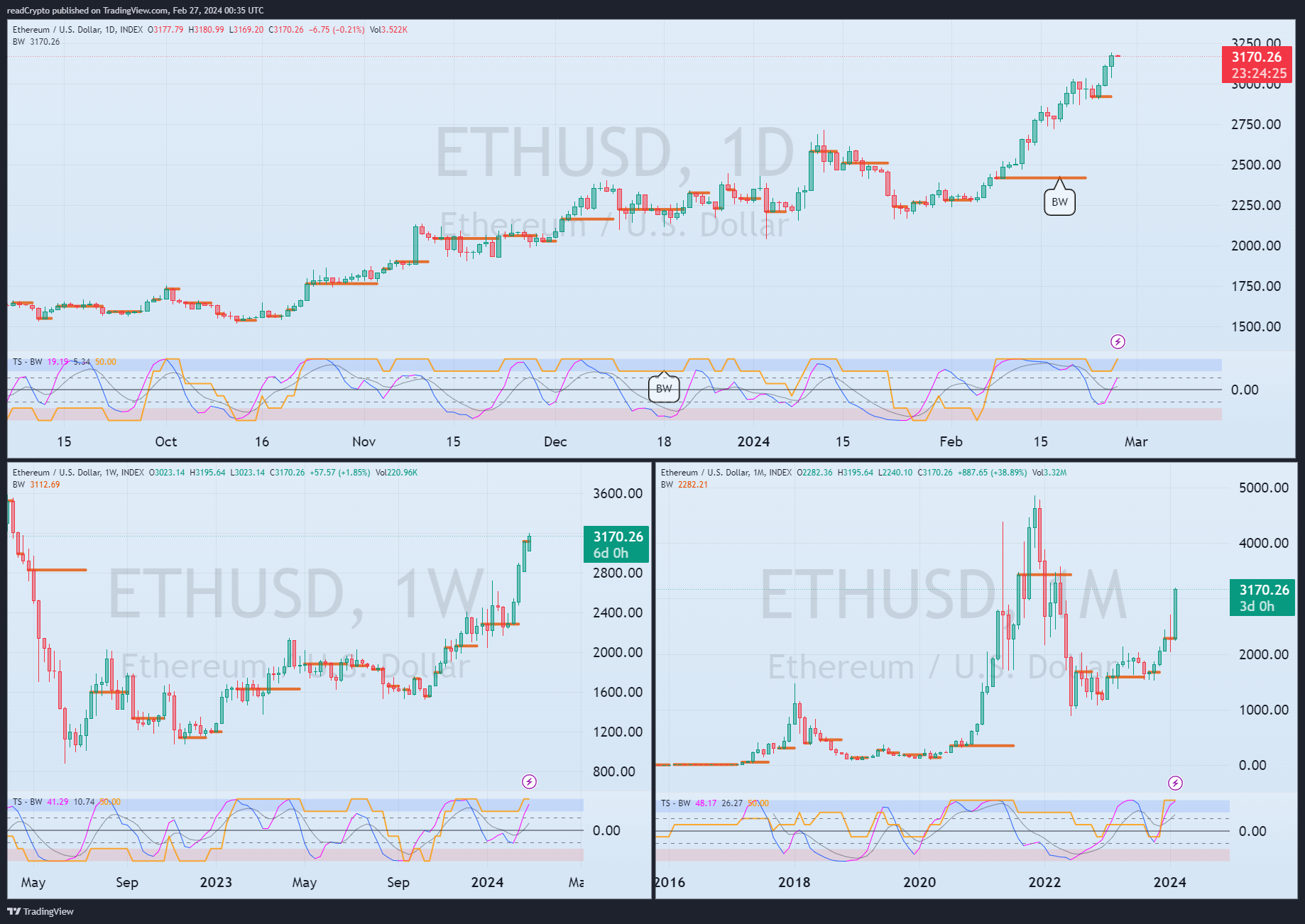
Task: Click the Oct label on the 1D time axis
Action: click(x=166, y=441)
